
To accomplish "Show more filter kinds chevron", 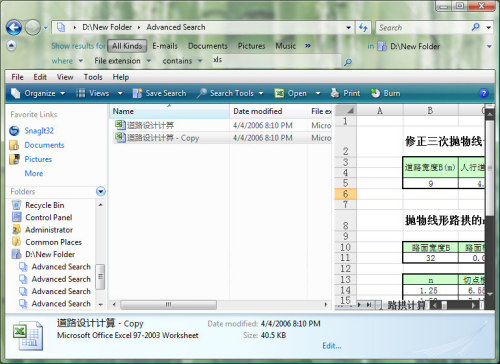I will (308, 46).
